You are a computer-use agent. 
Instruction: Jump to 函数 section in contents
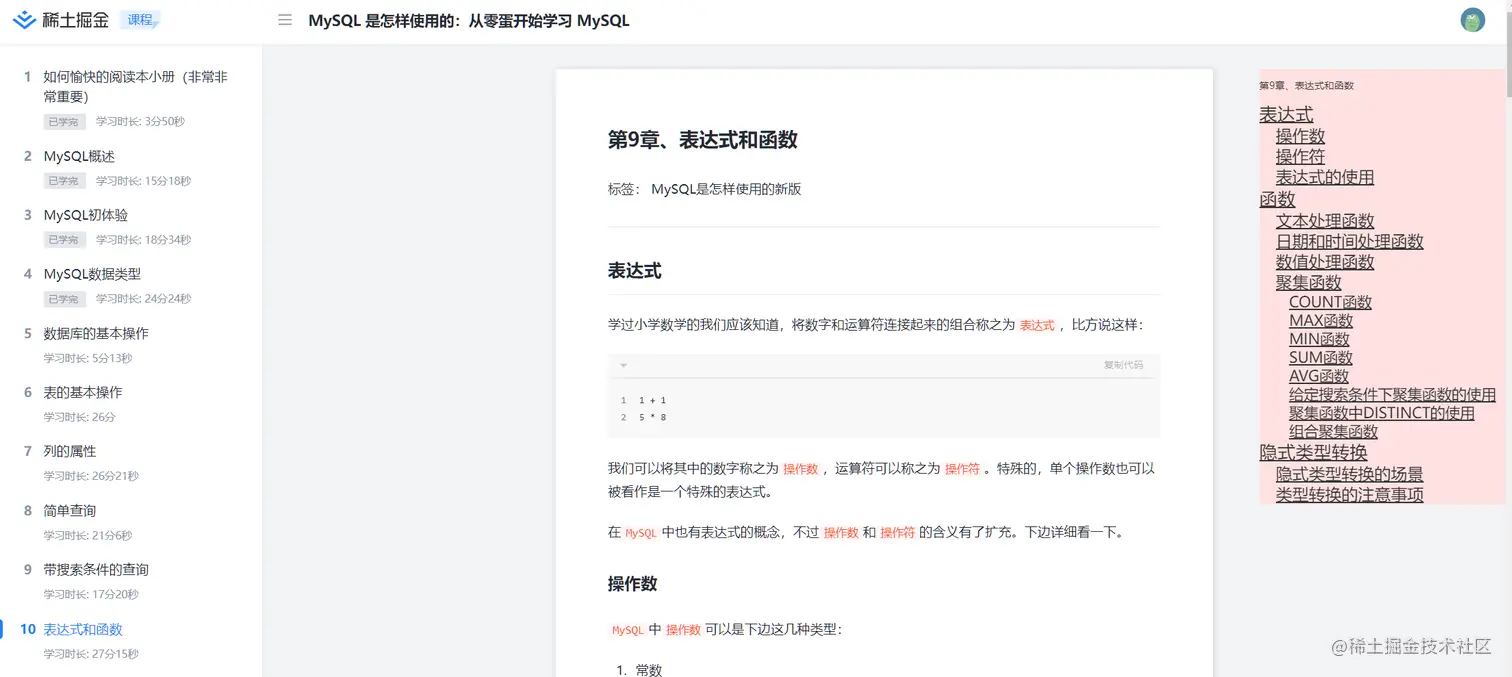coord(1277,199)
